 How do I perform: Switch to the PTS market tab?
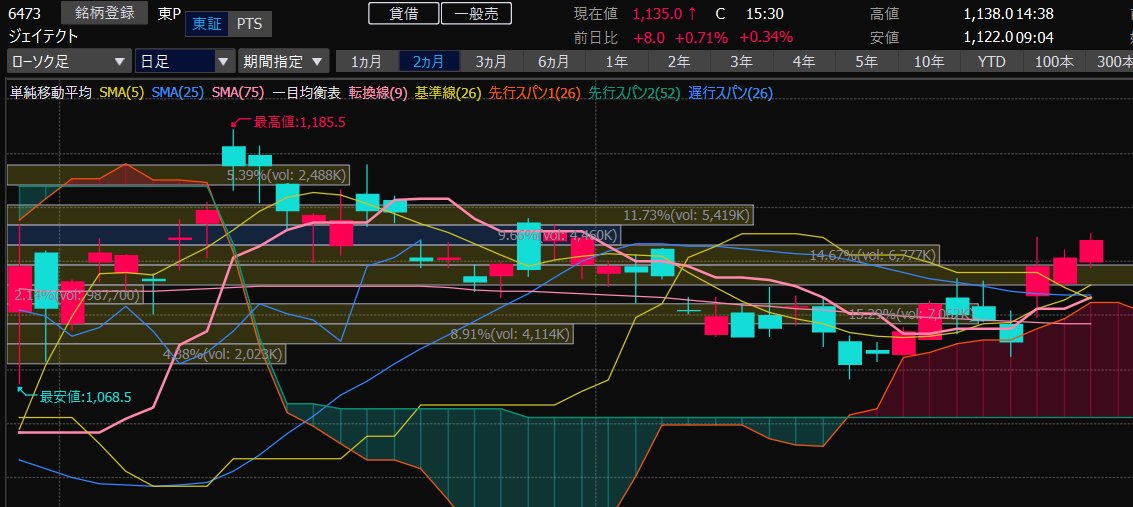coord(250,25)
